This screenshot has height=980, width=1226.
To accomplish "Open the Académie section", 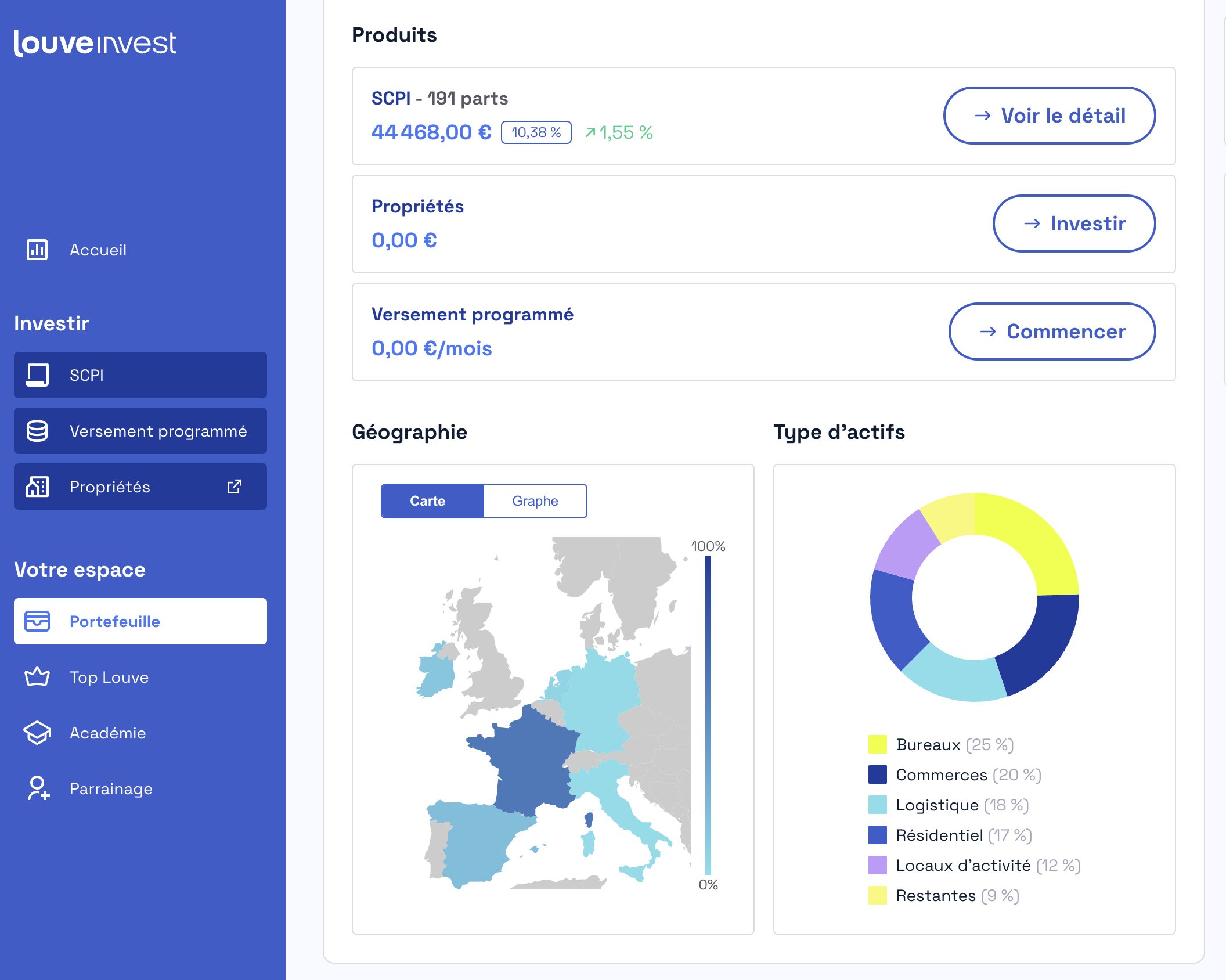I will 140,733.
